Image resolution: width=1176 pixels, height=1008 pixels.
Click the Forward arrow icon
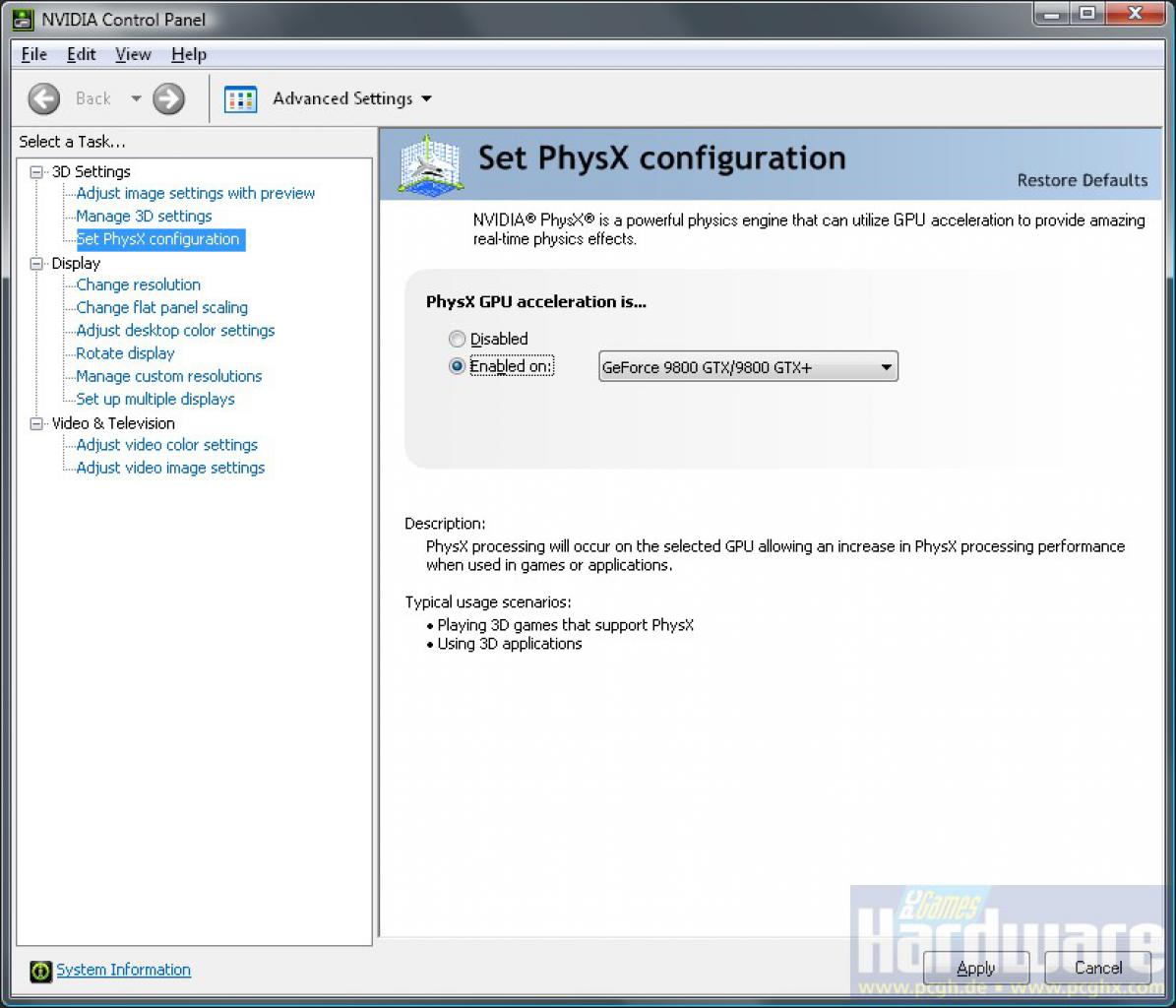tap(168, 99)
